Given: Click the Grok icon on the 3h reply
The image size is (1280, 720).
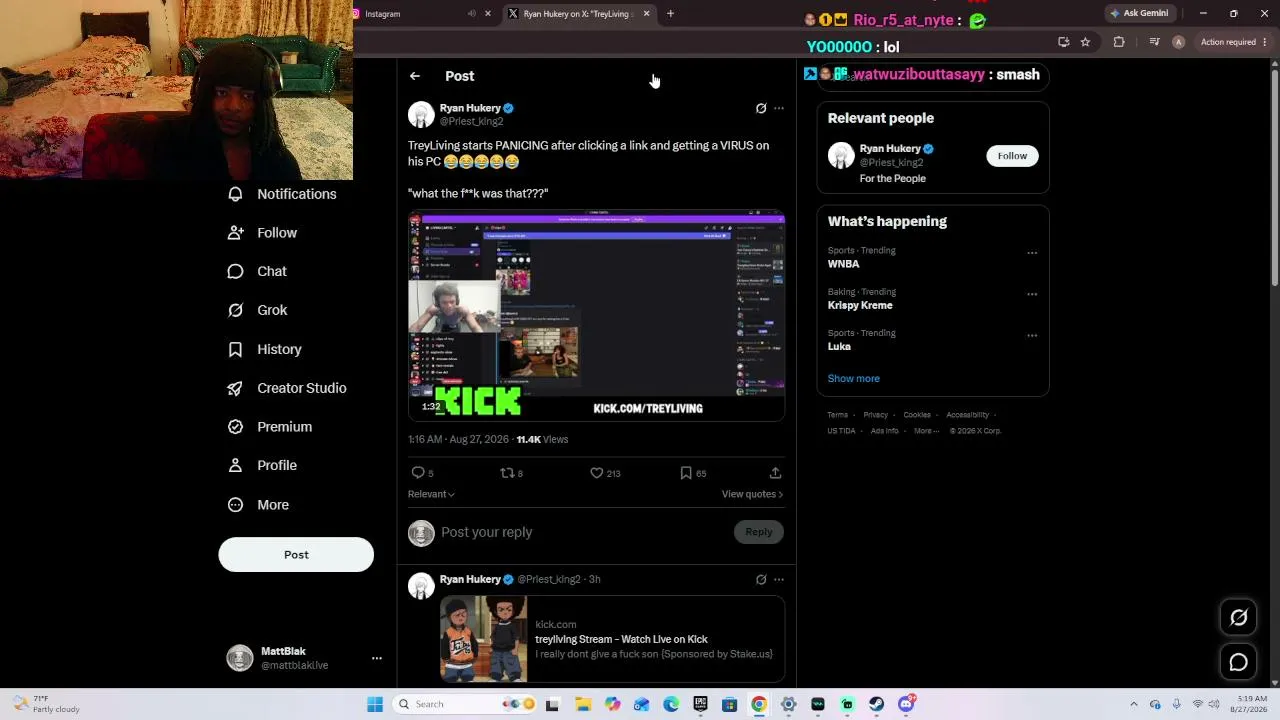Looking at the screenshot, I should click(761, 579).
